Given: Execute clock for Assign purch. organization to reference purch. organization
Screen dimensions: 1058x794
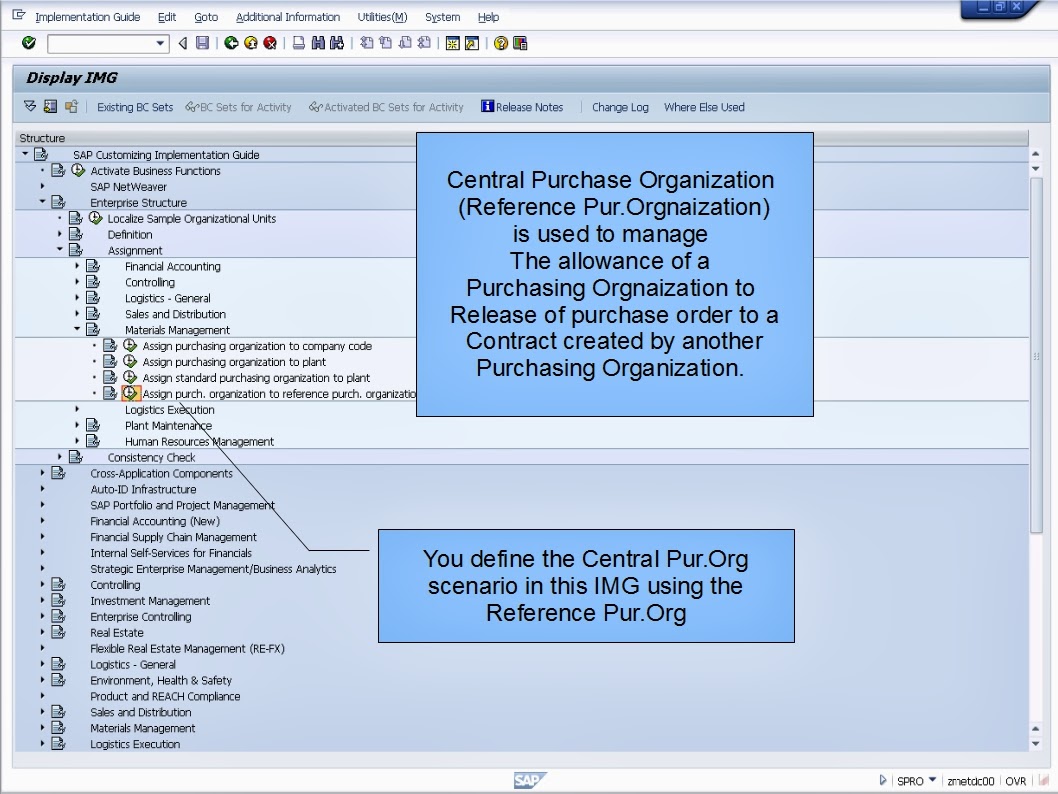Looking at the screenshot, I should 130,393.
